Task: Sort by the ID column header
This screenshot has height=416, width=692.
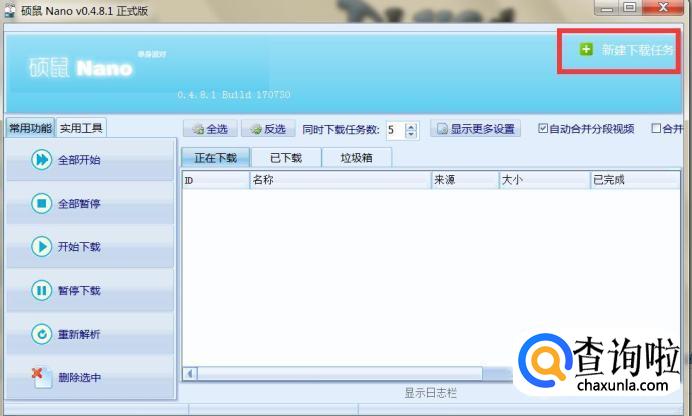Action: pyautogui.click(x=216, y=180)
